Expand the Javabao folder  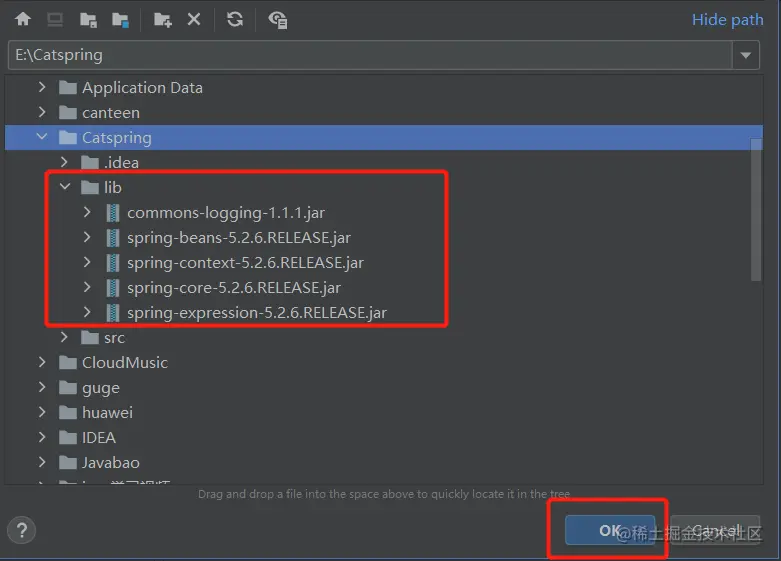point(42,462)
